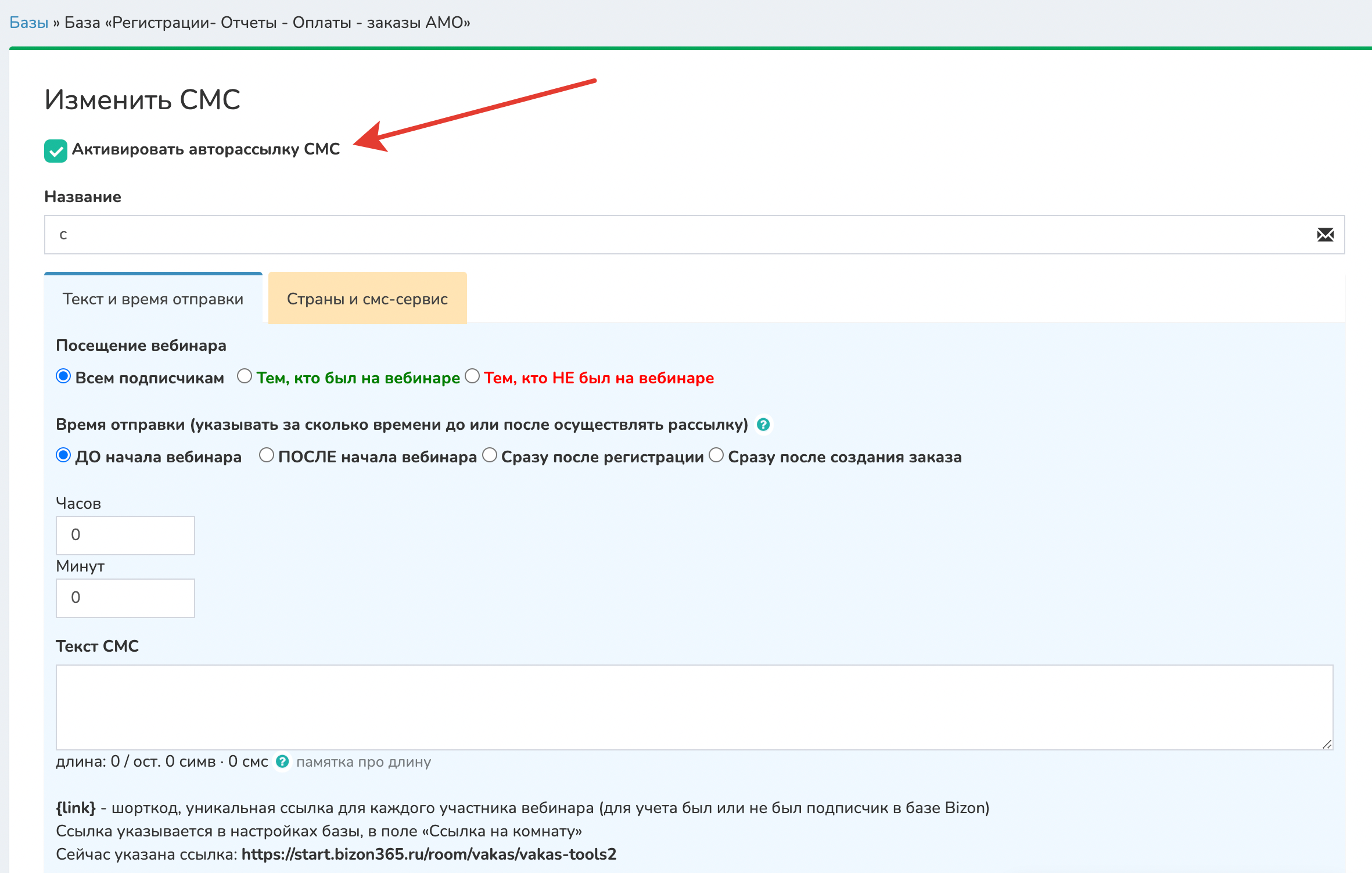Choose ПОСЛЕ начала вебинара option
Screen dimensions: 1372x873
click(266, 455)
